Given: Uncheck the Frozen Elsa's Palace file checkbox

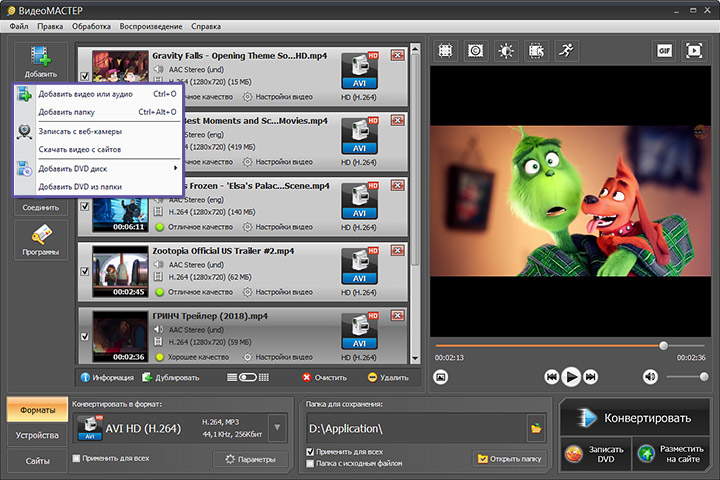Looking at the screenshot, I should click(84, 207).
